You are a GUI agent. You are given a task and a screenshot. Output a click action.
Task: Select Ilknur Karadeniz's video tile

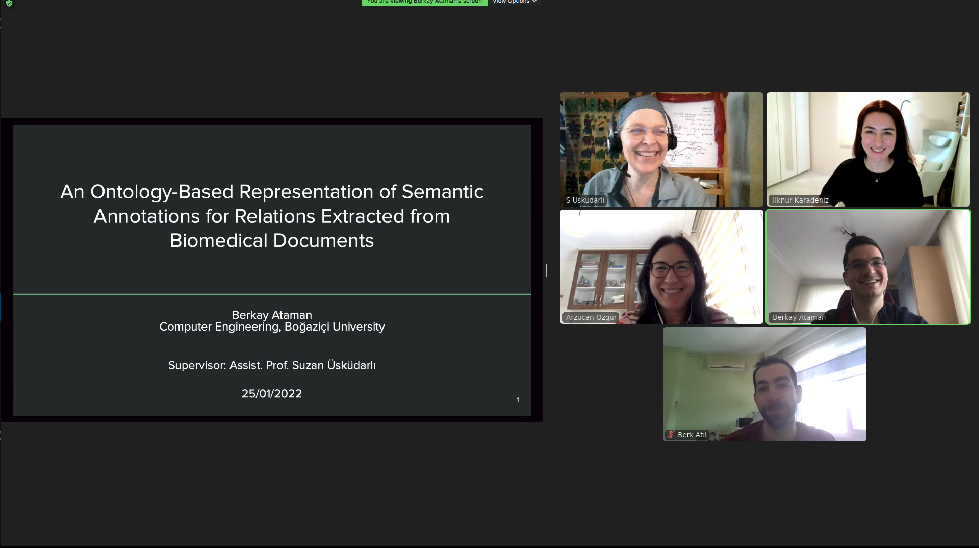(868, 149)
